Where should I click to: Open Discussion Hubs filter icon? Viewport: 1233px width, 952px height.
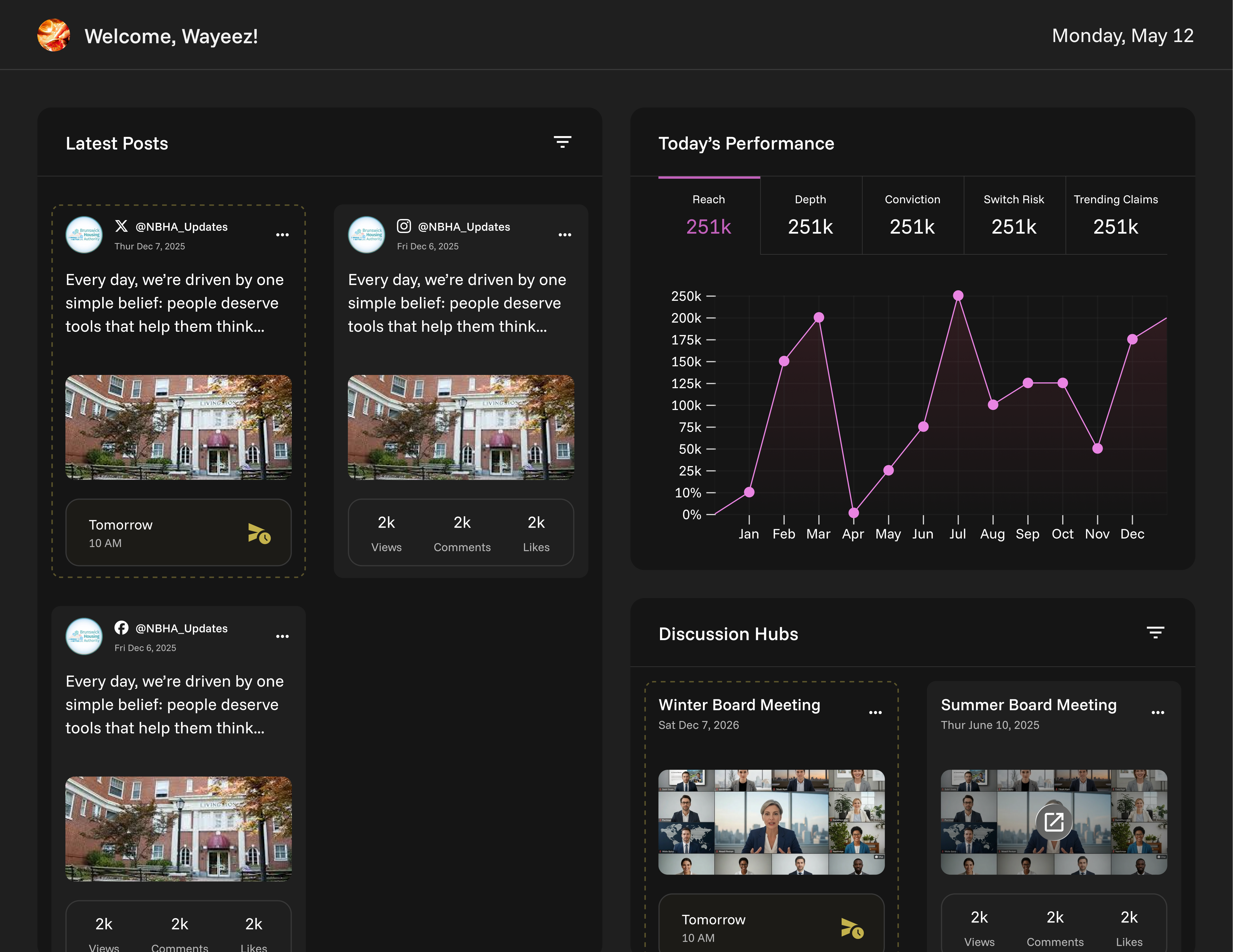(1155, 633)
